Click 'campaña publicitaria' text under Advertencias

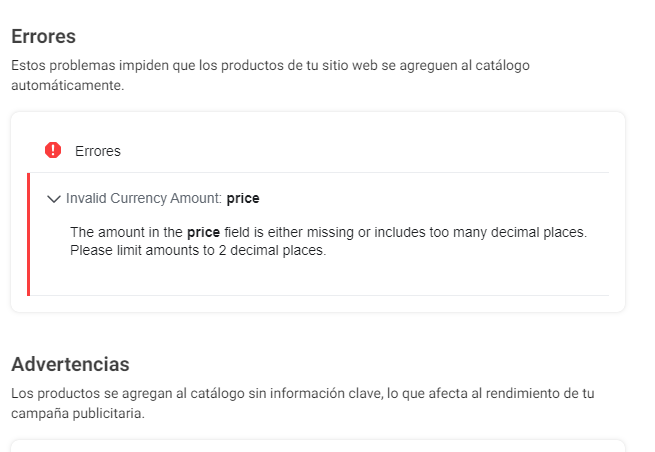click(77, 413)
